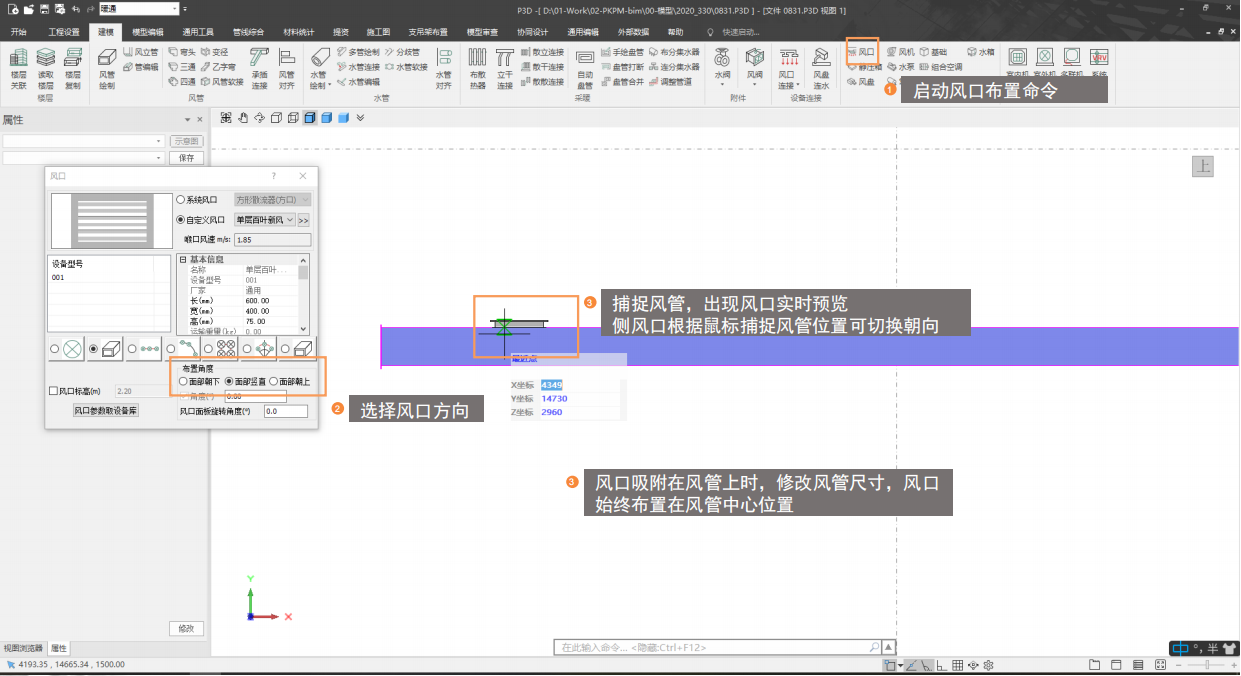
Task: Expand the 单层百叶 custom outlet dropdown
Action: tap(290, 219)
